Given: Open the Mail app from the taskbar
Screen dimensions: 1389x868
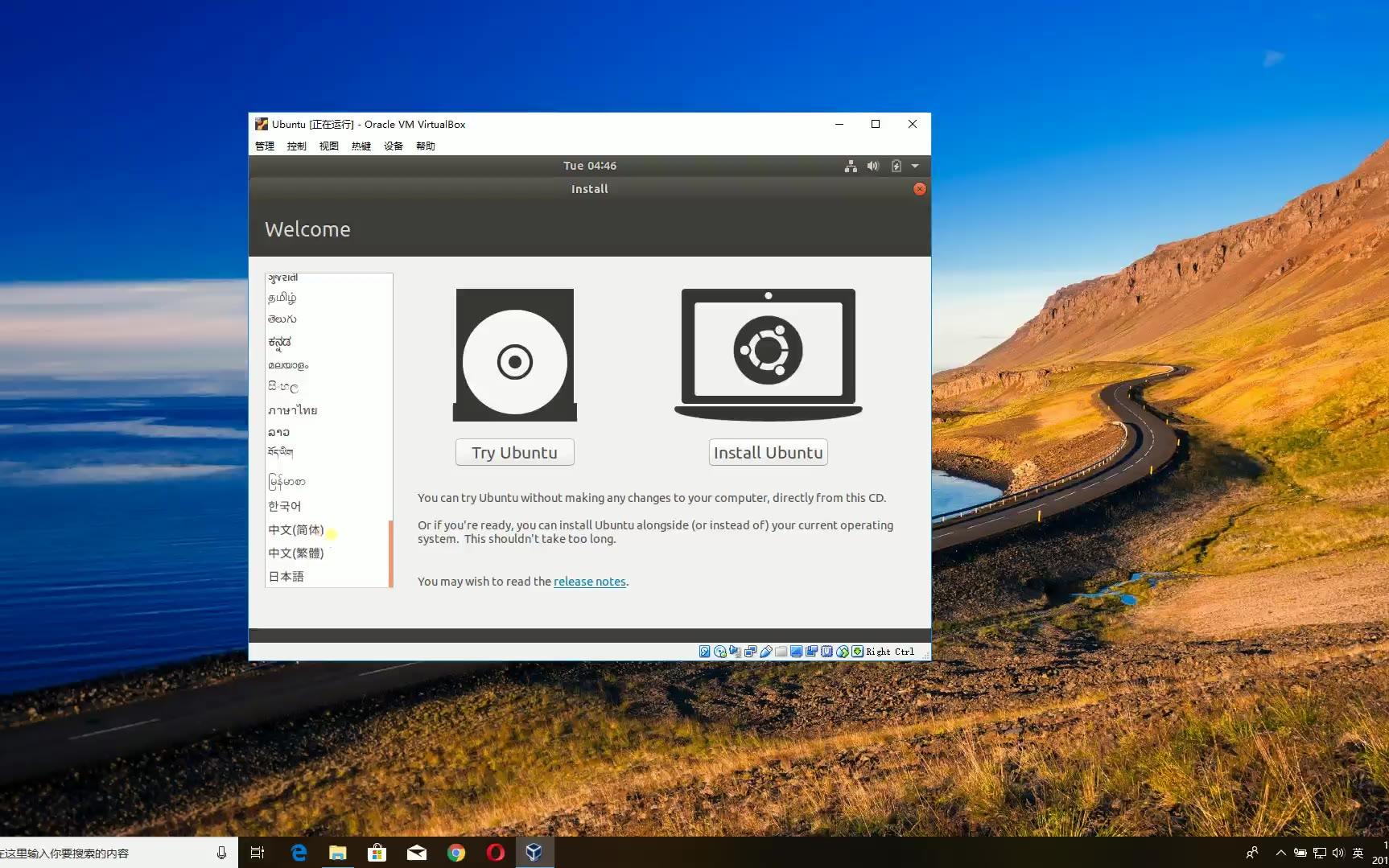Looking at the screenshot, I should 417,853.
